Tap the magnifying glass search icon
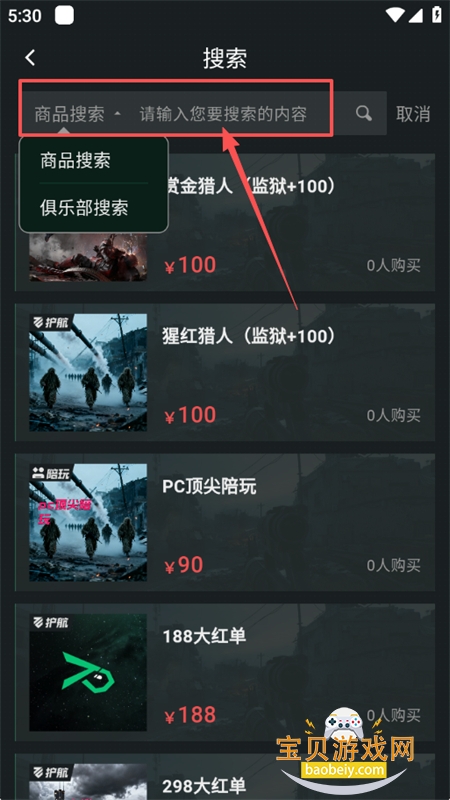Viewport: 450px width, 800px height. click(x=364, y=113)
